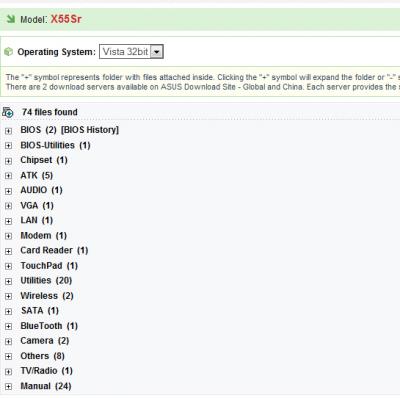
Task: Click the LAN (1) category label
Action: [37, 220]
